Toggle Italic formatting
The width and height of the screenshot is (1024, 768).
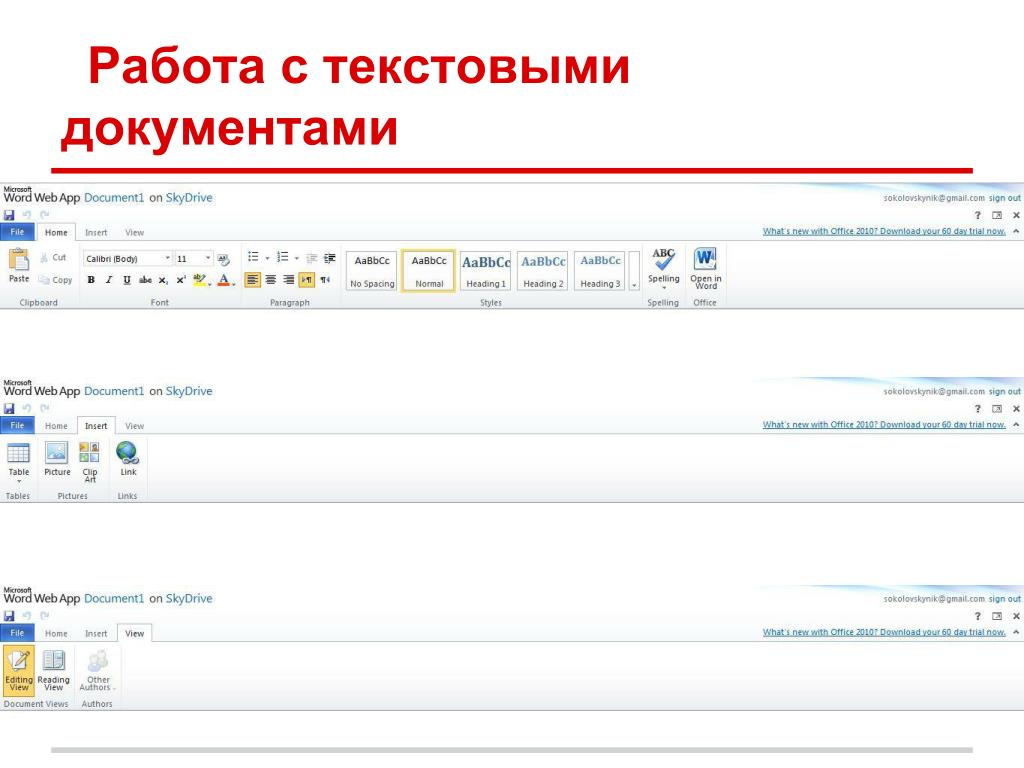click(109, 280)
